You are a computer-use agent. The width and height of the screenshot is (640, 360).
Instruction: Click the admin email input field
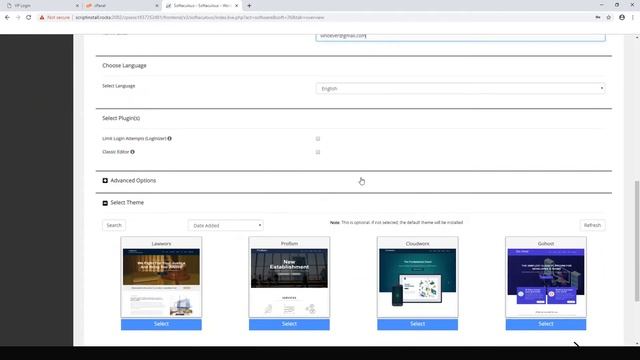pos(460,37)
